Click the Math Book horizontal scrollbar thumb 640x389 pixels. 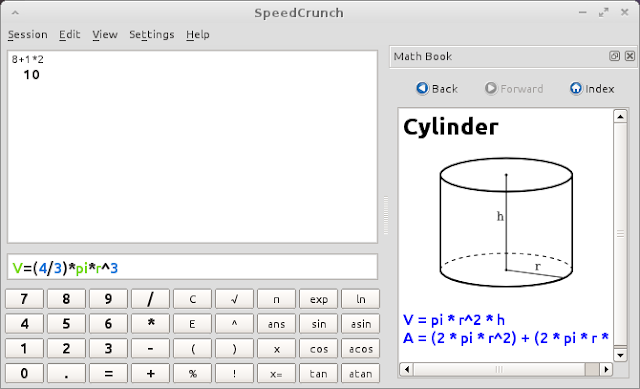(x=499, y=369)
